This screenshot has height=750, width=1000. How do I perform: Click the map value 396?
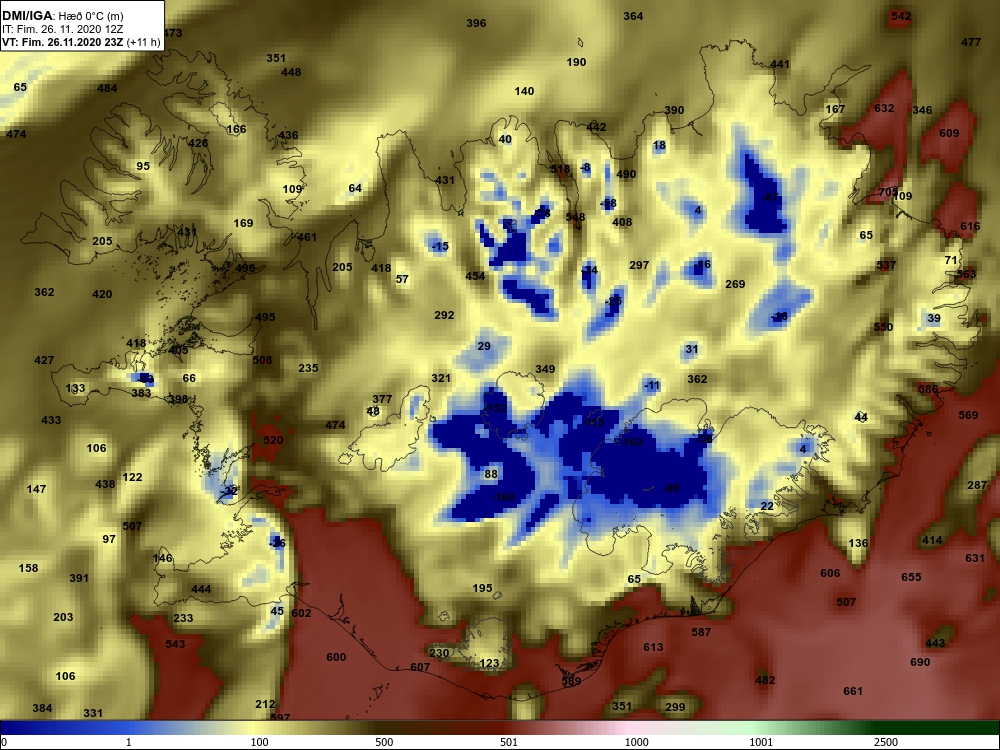point(476,23)
